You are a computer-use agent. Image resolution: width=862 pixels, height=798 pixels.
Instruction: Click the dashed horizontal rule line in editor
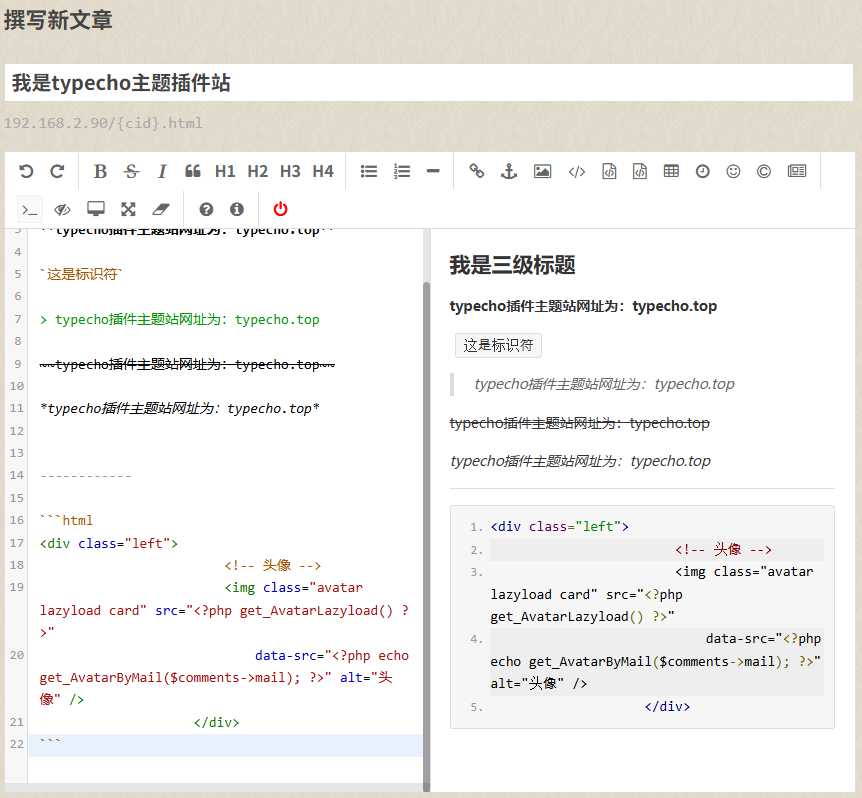pyautogui.click(x=86, y=476)
